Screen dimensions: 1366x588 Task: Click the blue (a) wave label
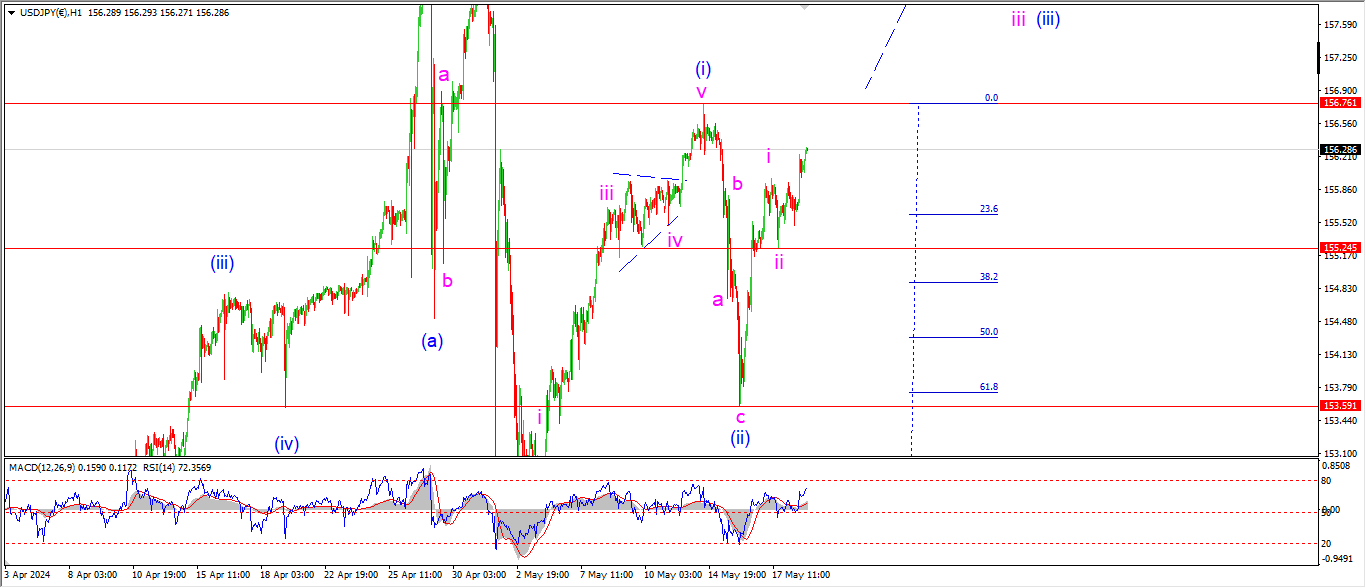(432, 340)
